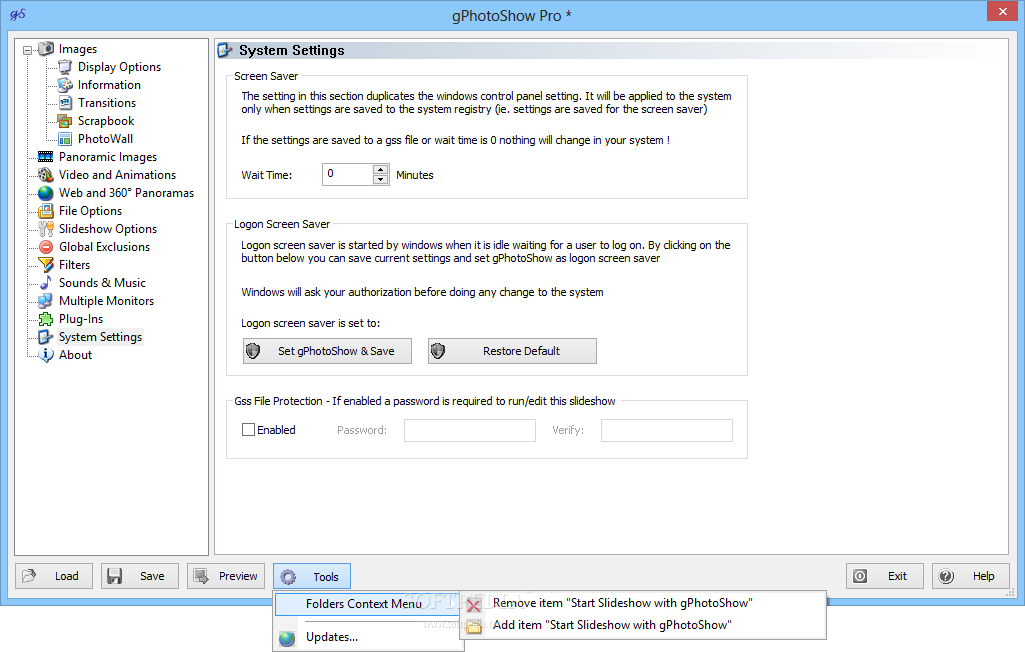The height and width of the screenshot is (652, 1025).
Task: Click the Filters funnel icon
Action: pyautogui.click(x=46, y=265)
